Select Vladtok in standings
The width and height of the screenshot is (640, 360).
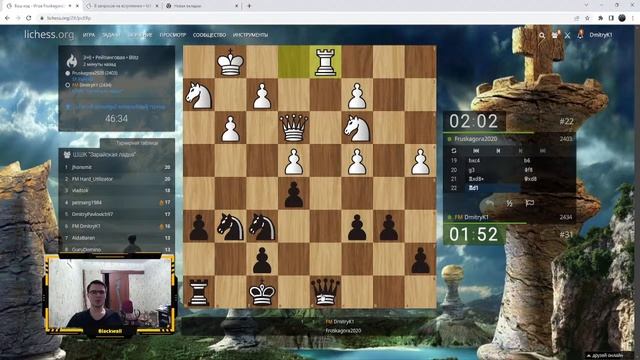tap(80, 191)
